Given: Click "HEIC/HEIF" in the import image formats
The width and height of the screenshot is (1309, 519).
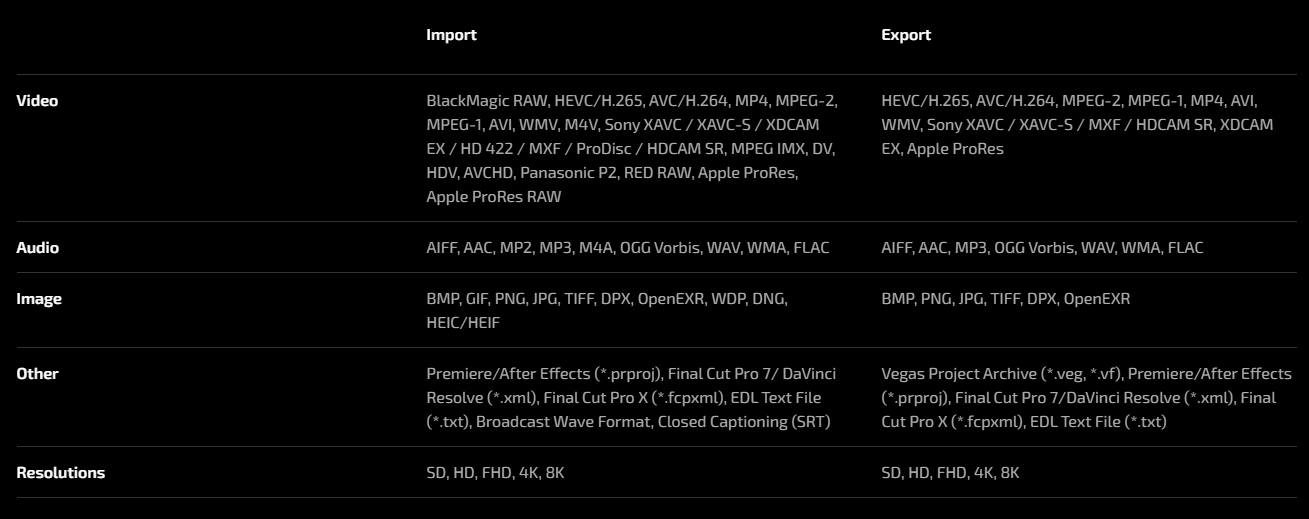Looking at the screenshot, I should coord(463,322).
